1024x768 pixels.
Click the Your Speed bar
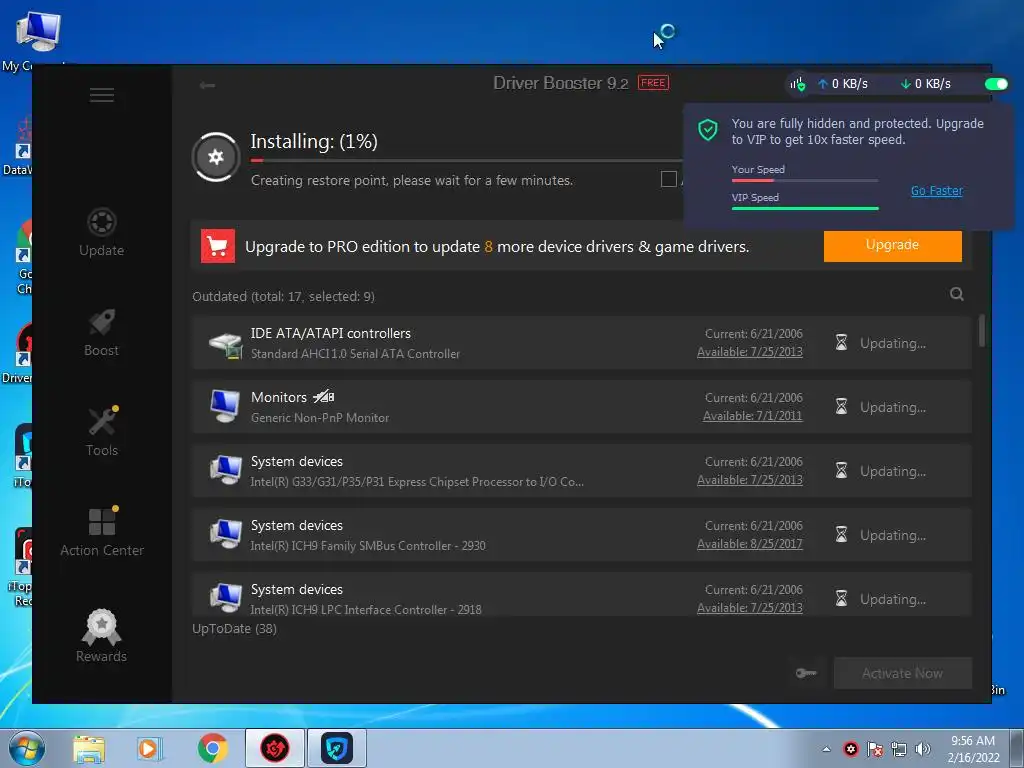[805, 180]
